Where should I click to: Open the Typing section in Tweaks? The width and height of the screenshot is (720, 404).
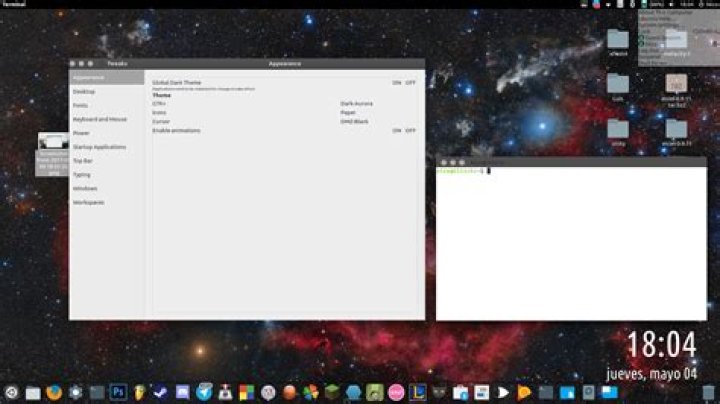click(107, 175)
